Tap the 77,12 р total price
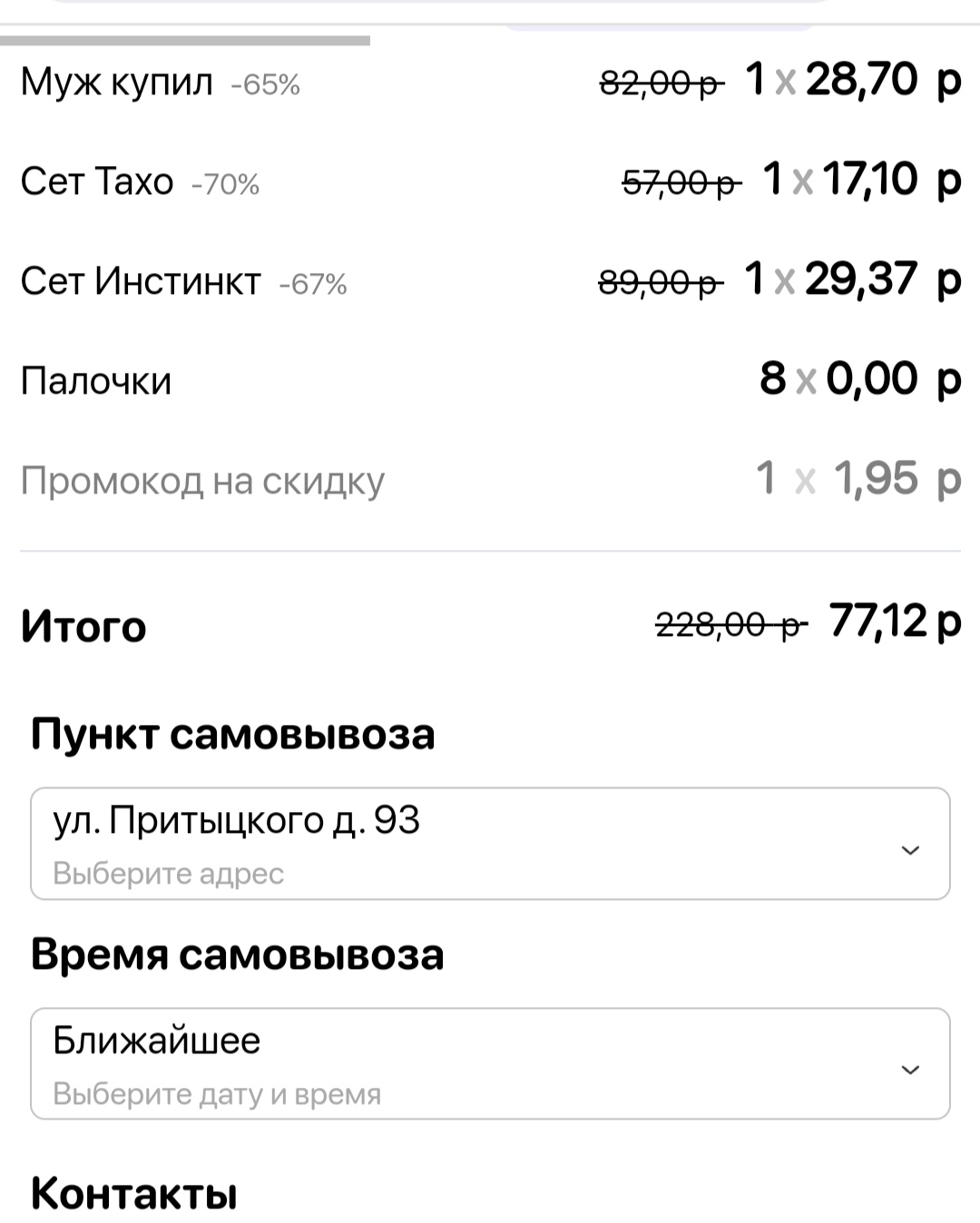The width and height of the screenshot is (980, 1223). (x=895, y=621)
